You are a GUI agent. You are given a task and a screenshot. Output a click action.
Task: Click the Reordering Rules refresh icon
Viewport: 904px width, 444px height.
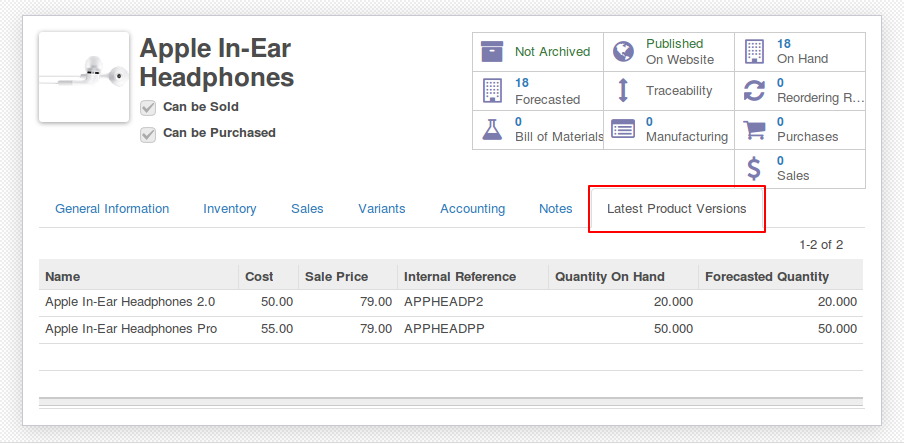754,91
